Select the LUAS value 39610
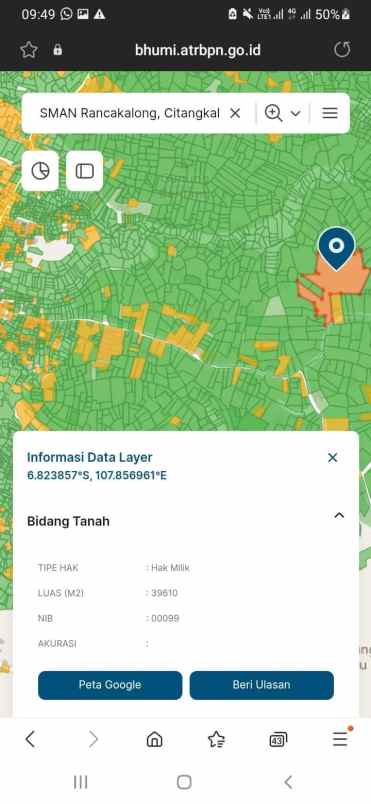This screenshot has height=804, width=371. [x=164, y=593]
